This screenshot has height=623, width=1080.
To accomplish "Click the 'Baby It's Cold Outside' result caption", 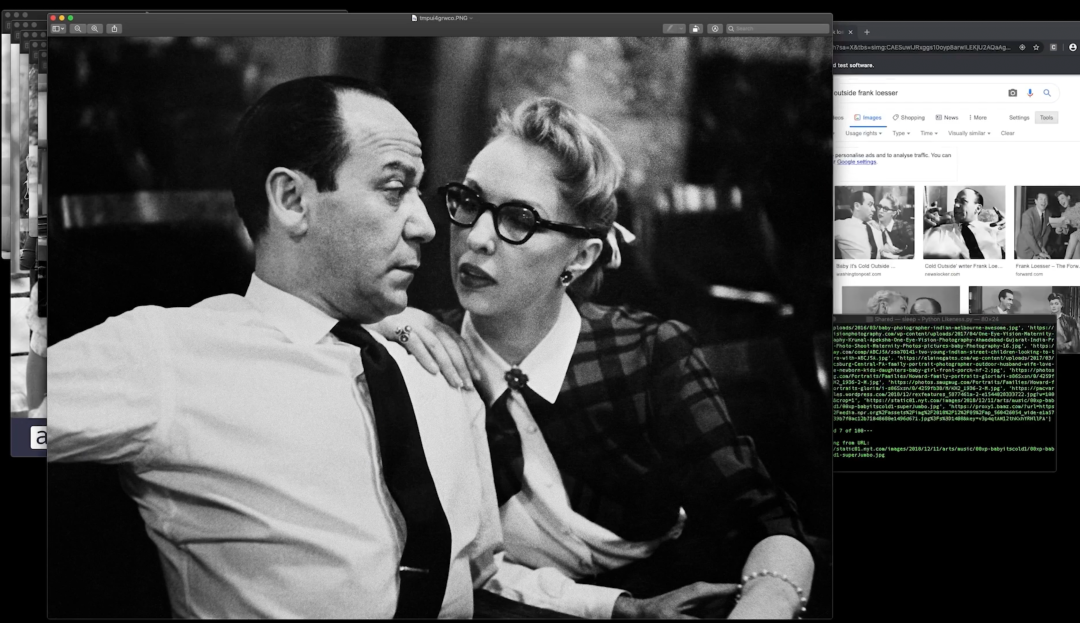I will pyautogui.click(x=865, y=266).
